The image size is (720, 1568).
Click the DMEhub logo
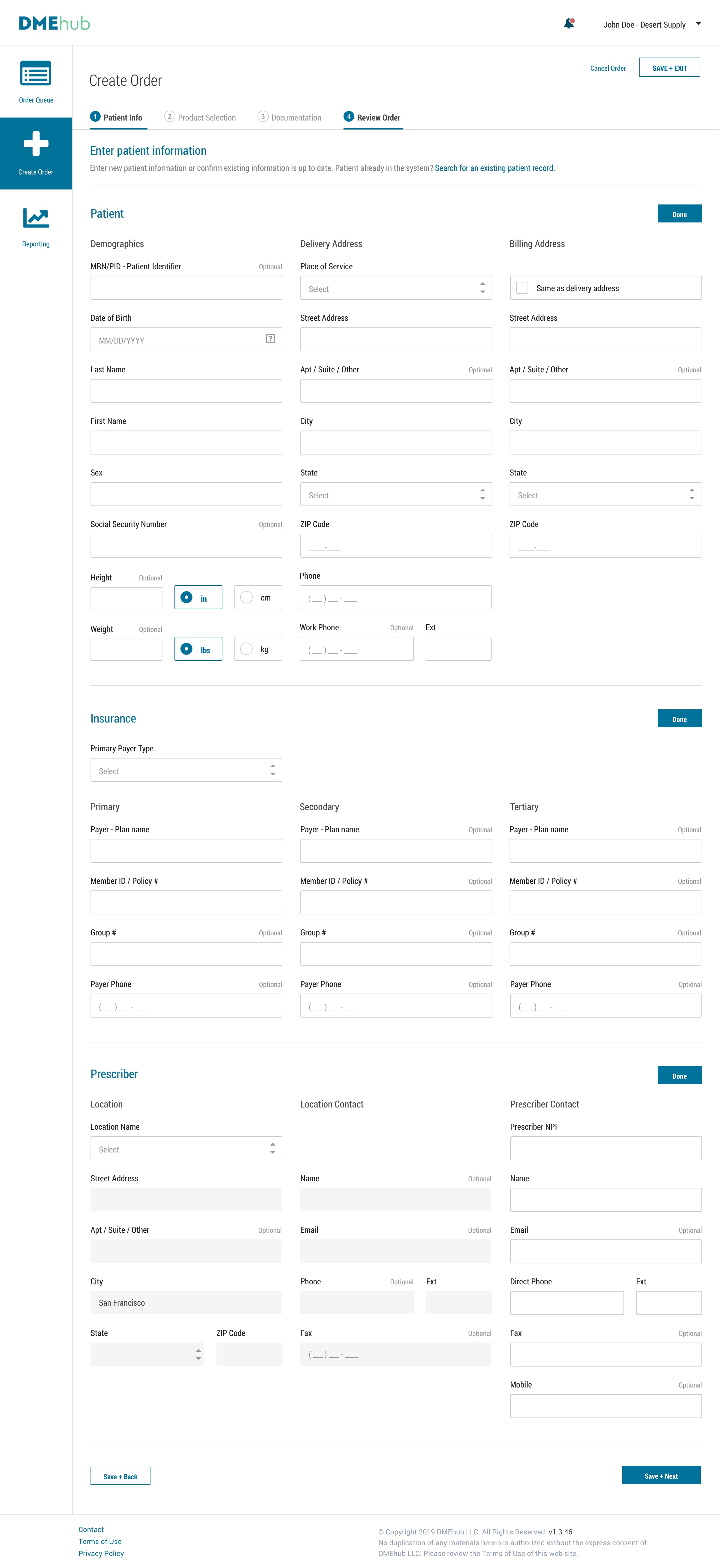(x=54, y=23)
